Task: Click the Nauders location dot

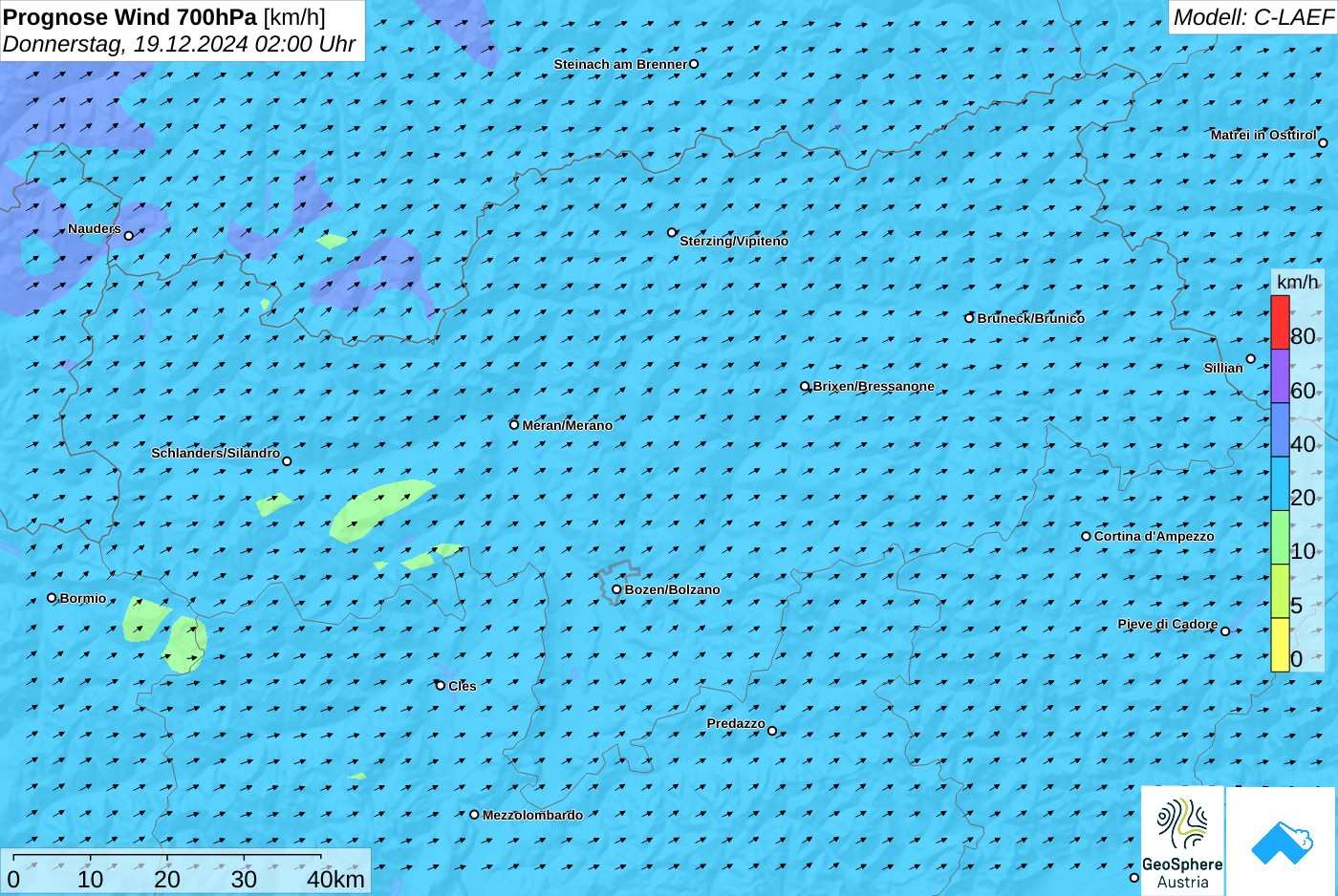Action: tap(129, 235)
